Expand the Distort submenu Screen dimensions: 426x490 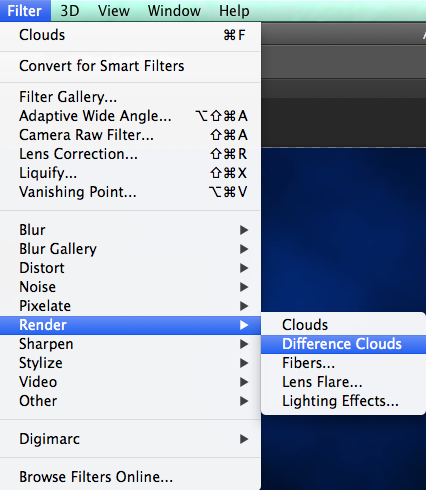pos(130,268)
